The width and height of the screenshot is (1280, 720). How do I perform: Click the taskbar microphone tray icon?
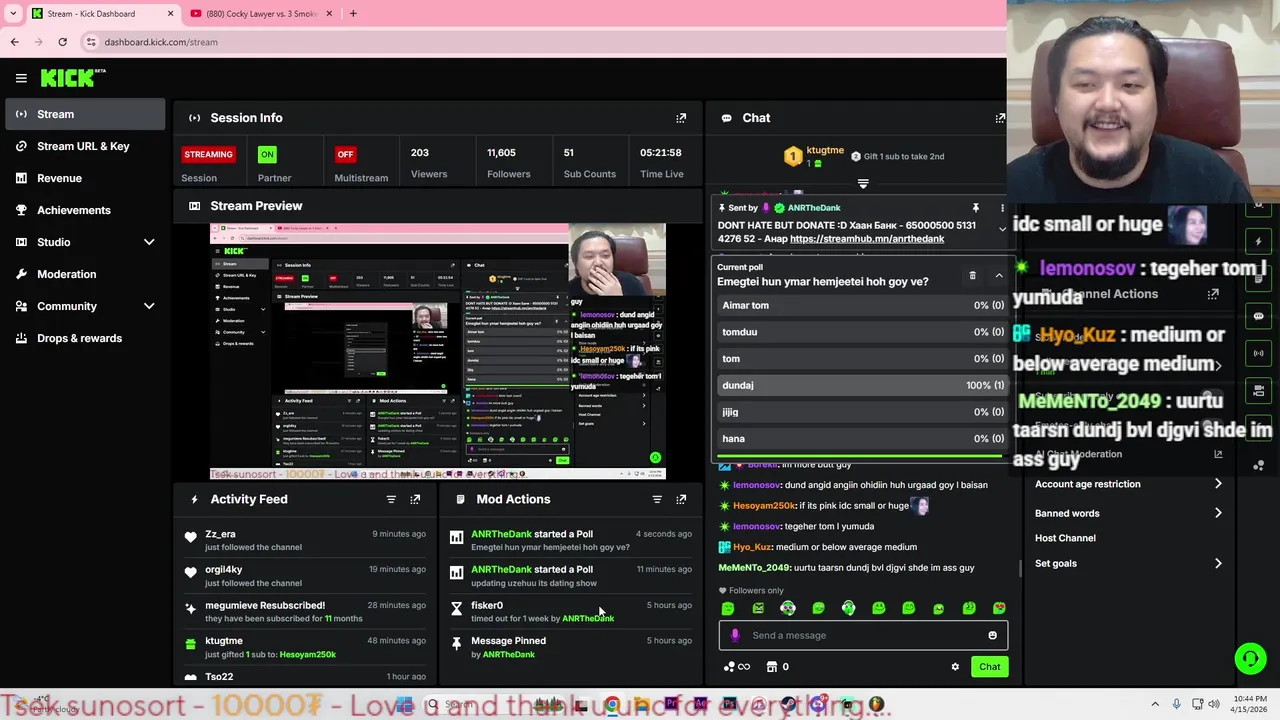click(1176, 705)
